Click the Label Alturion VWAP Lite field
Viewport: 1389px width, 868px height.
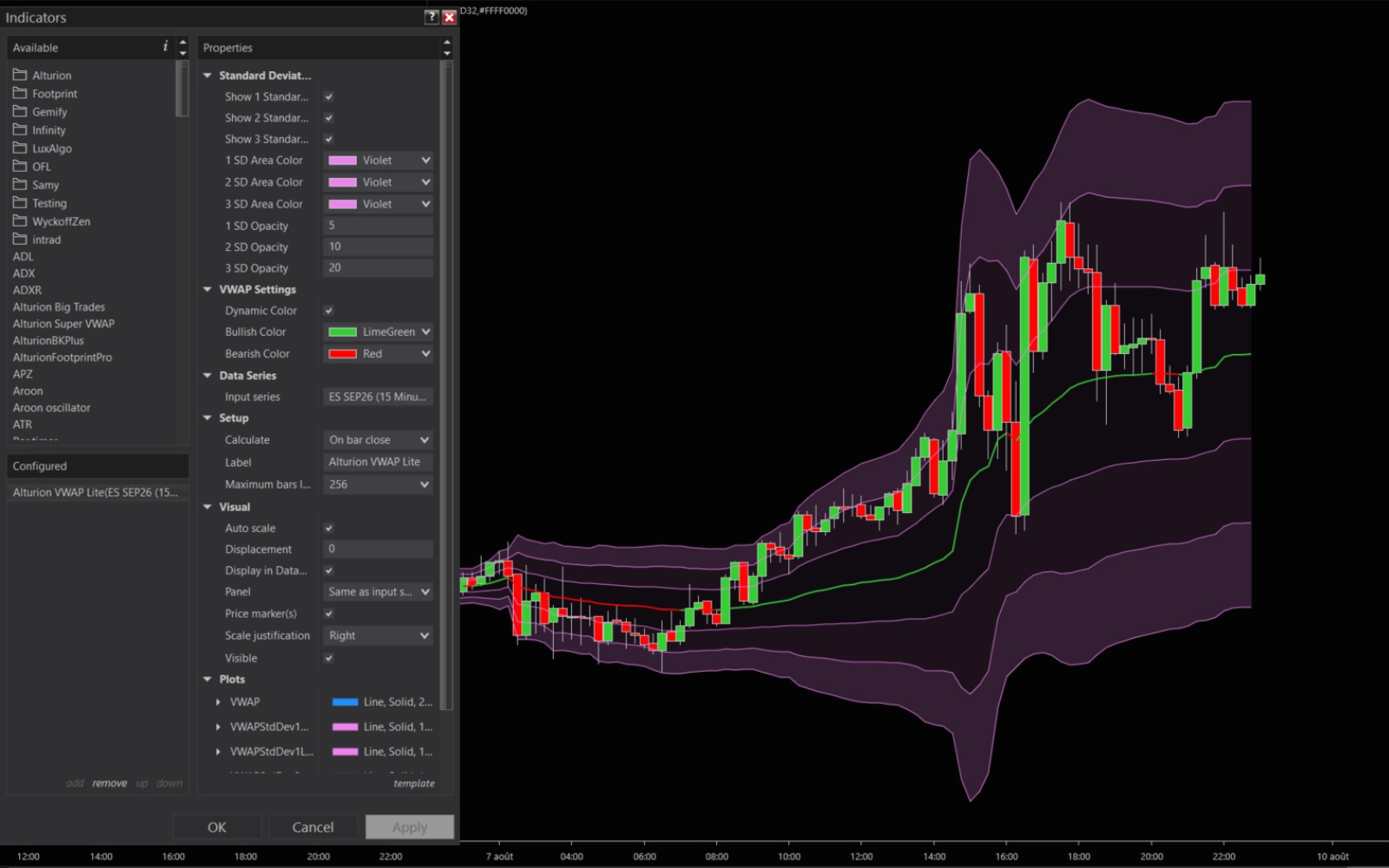379,462
